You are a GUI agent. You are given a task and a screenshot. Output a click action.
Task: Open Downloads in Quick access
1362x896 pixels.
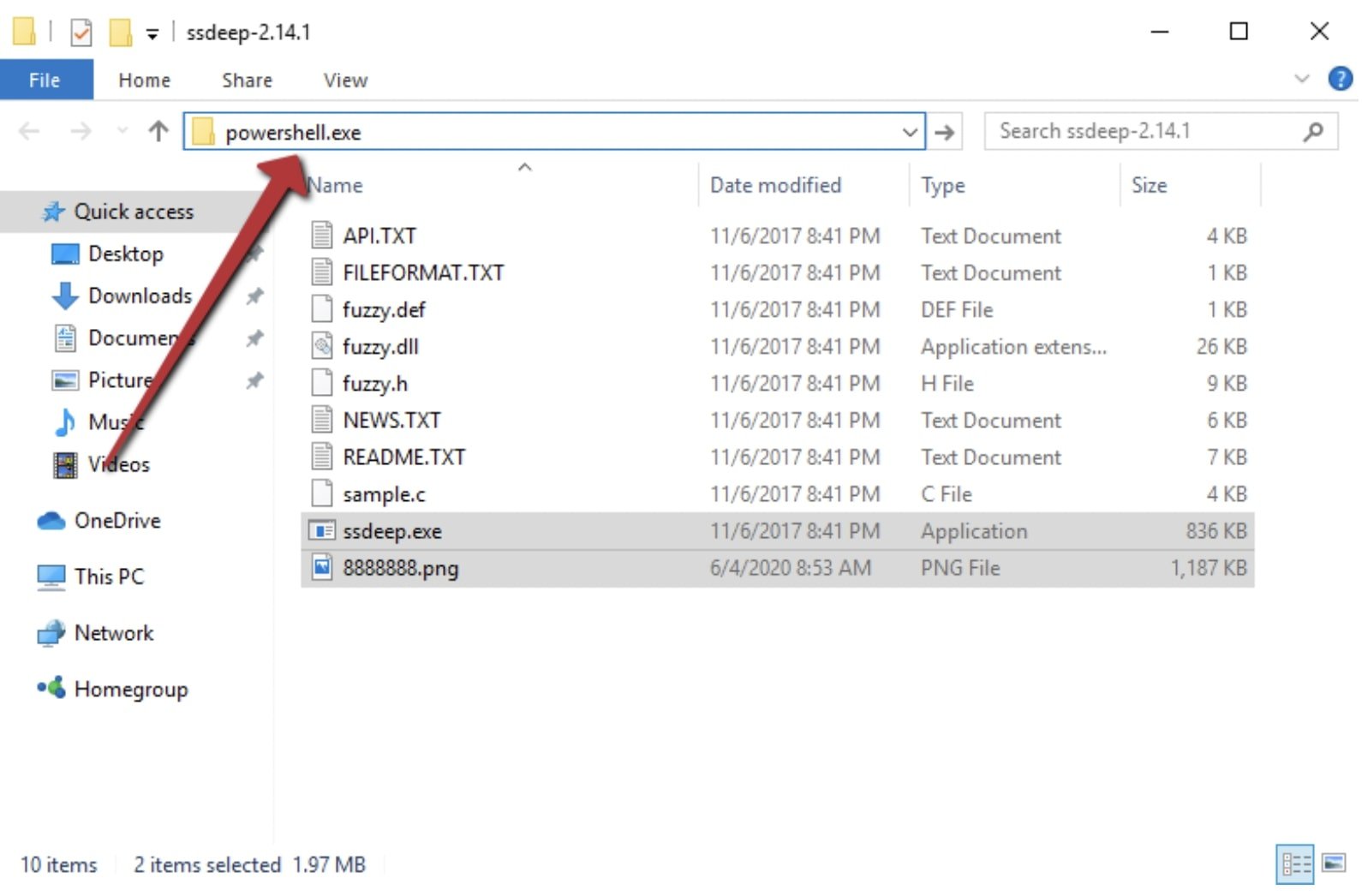point(140,296)
